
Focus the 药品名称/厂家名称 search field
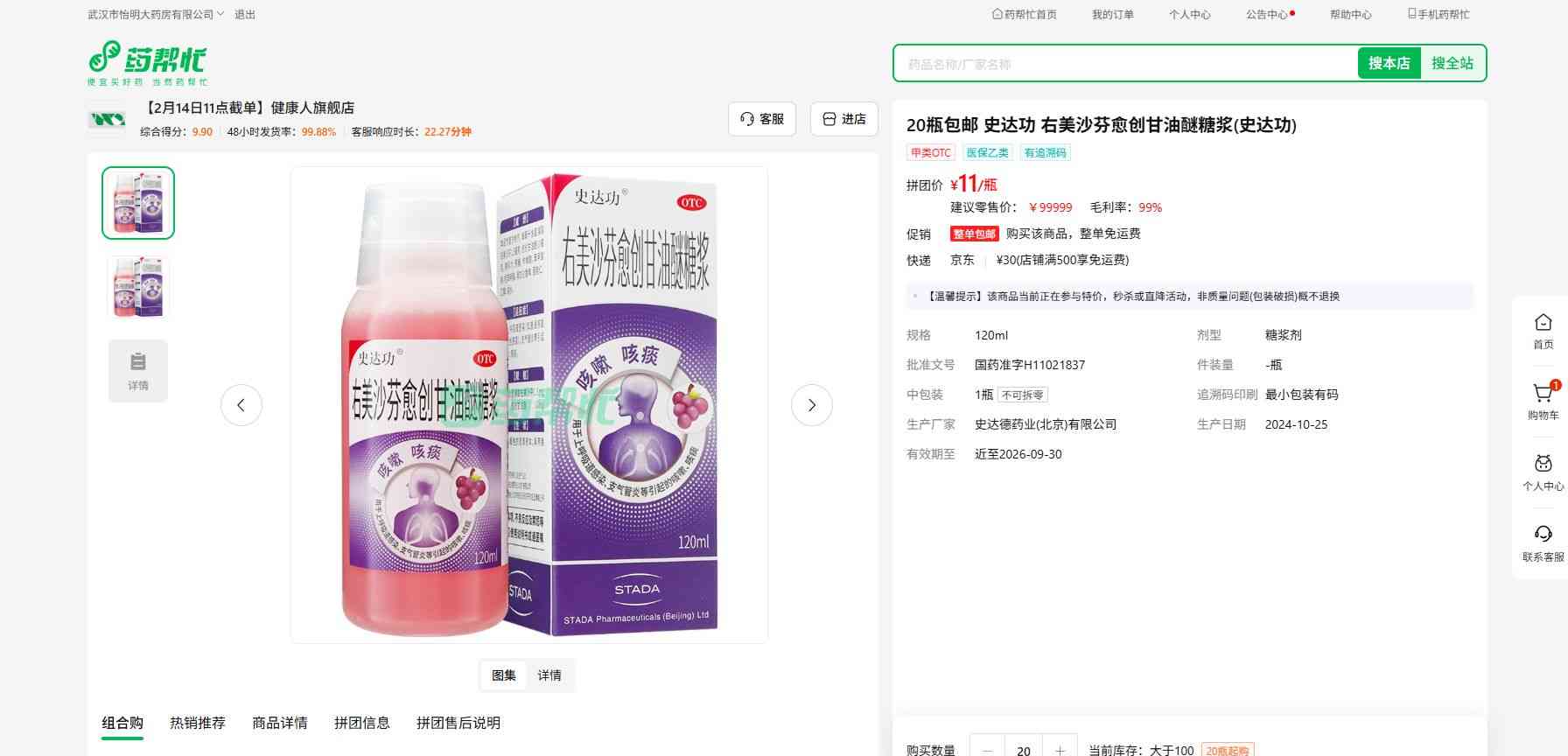[x=1126, y=64]
